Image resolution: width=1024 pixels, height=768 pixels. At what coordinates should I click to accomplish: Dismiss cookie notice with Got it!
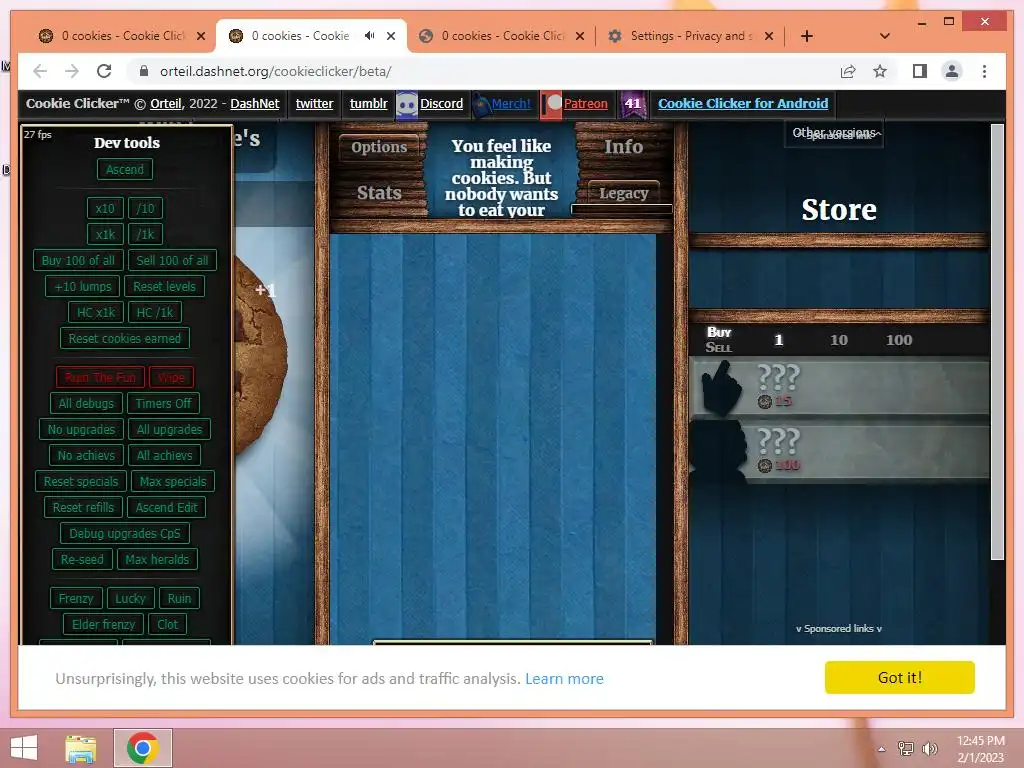pos(899,677)
